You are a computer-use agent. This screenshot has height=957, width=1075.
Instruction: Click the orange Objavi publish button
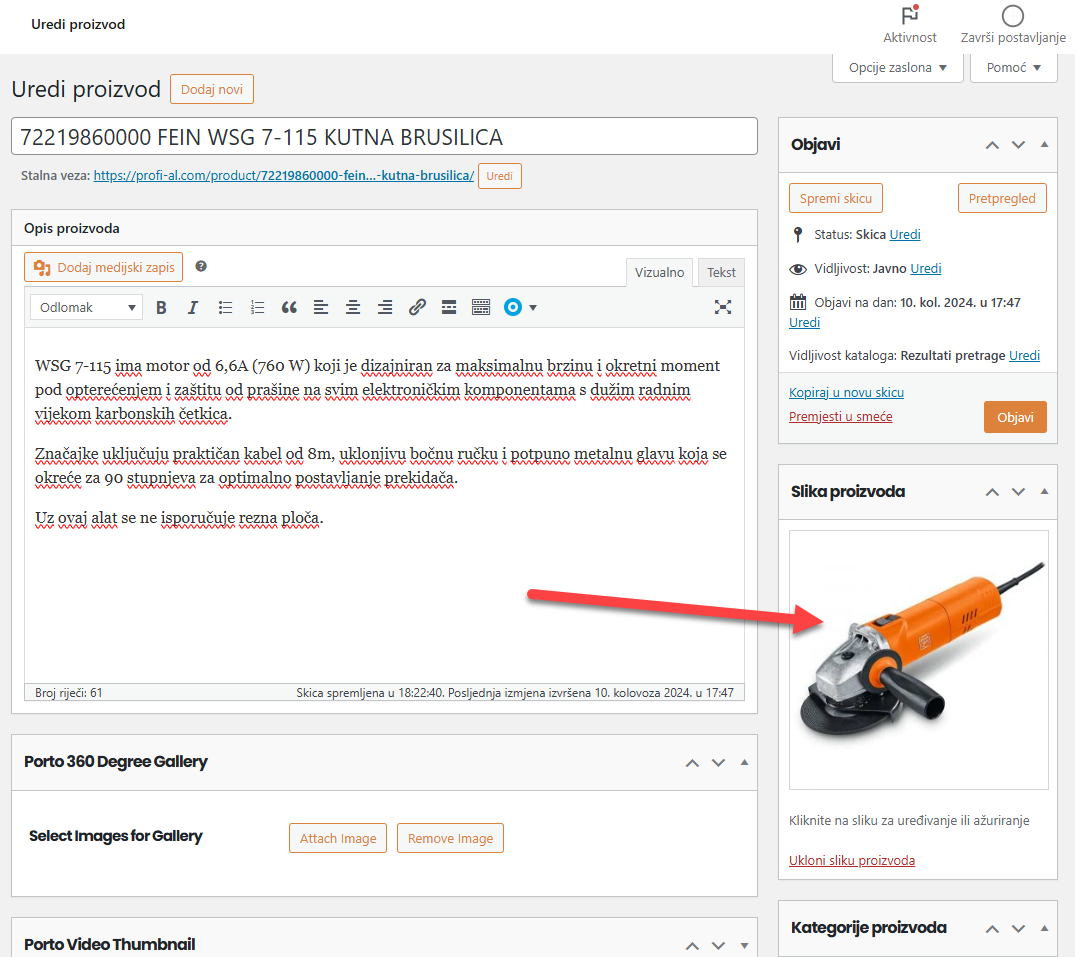point(1014,417)
